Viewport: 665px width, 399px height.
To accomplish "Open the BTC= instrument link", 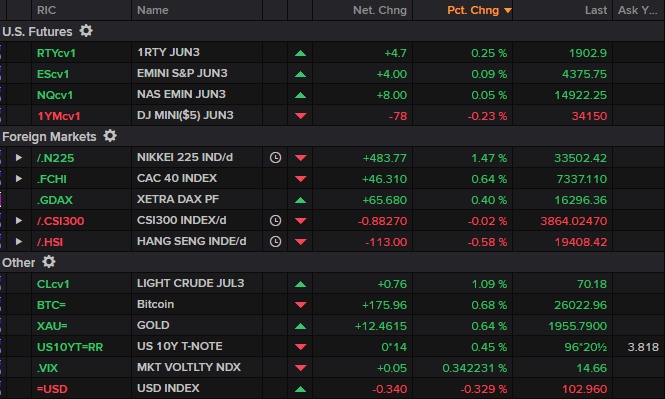I will 51,305.
